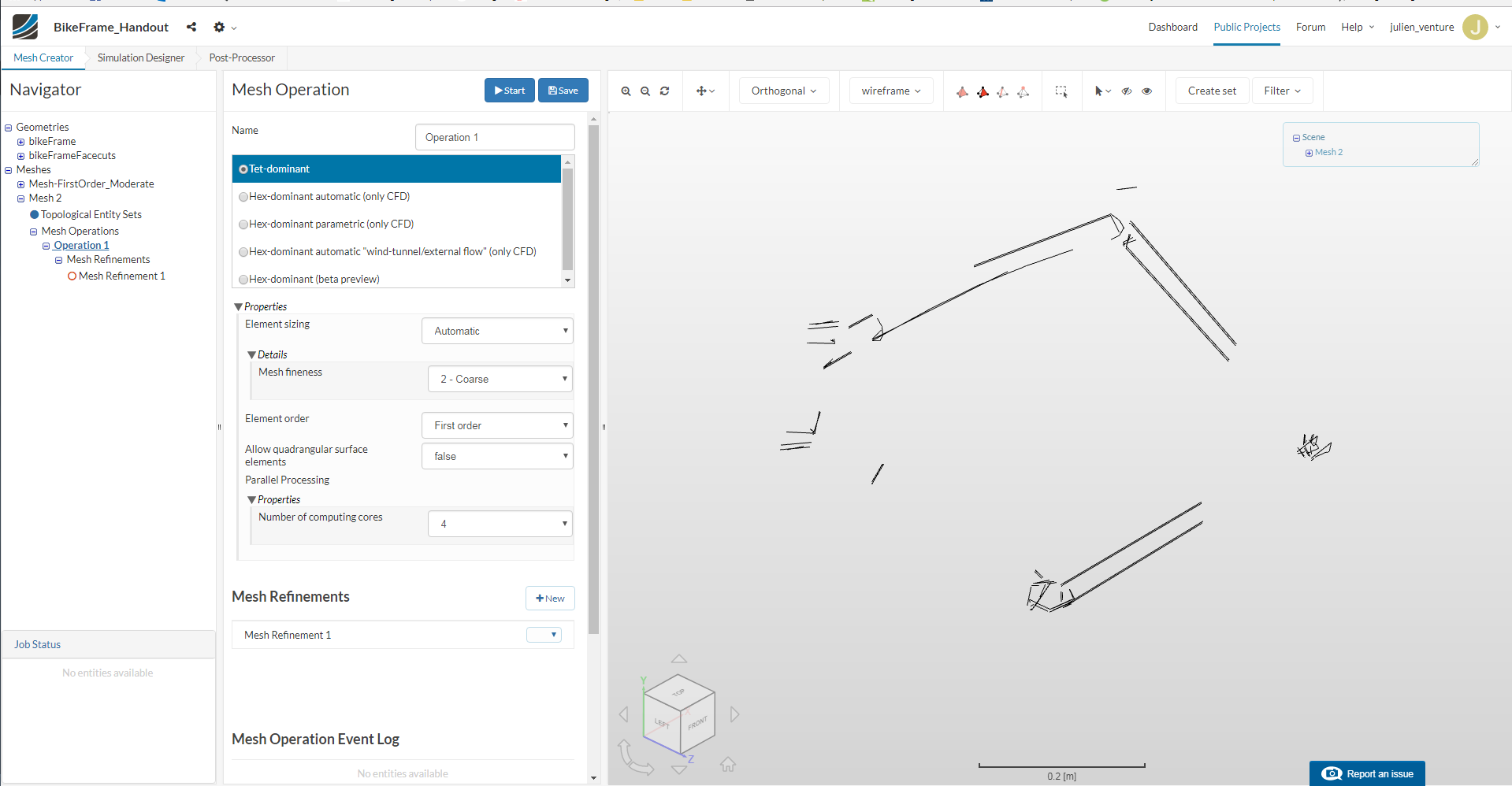Image resolution: width=1512 pixels, height=786 pixels.
Task: Switch to the Post-Processor tab
Action: [x=242, y=58]
